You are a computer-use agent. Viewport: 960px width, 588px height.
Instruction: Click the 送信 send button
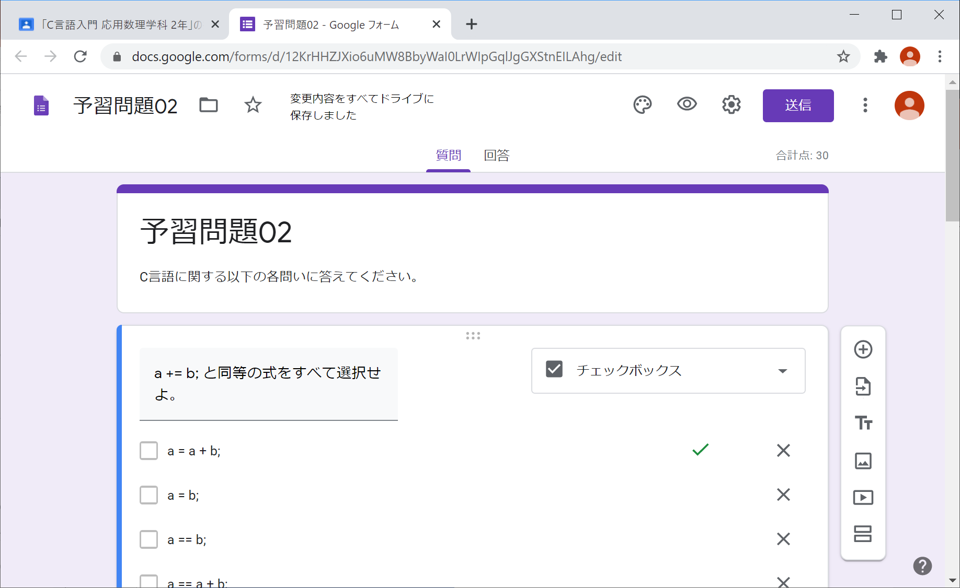point(798,105)
